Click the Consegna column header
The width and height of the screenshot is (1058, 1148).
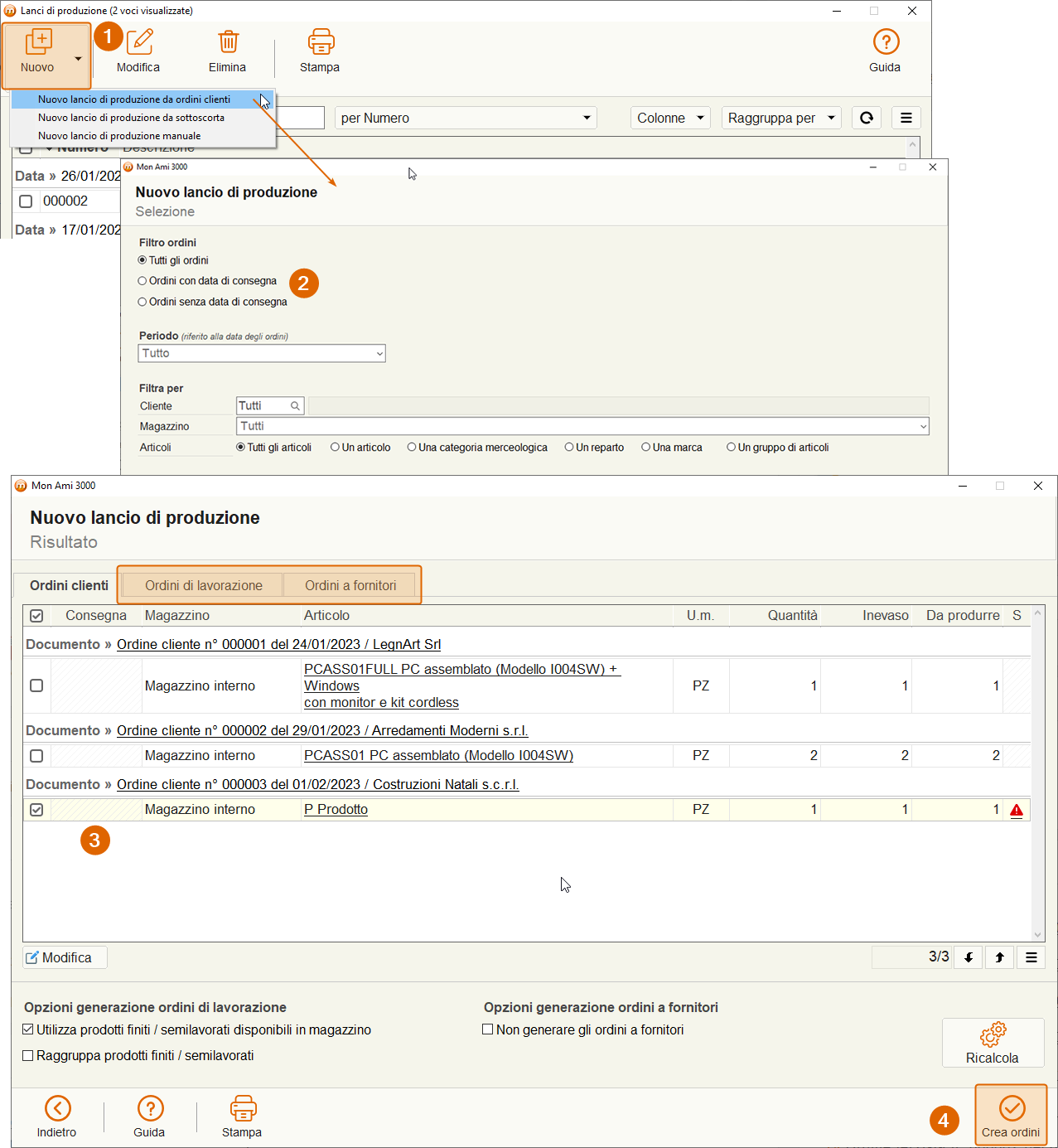coord(96,616)
